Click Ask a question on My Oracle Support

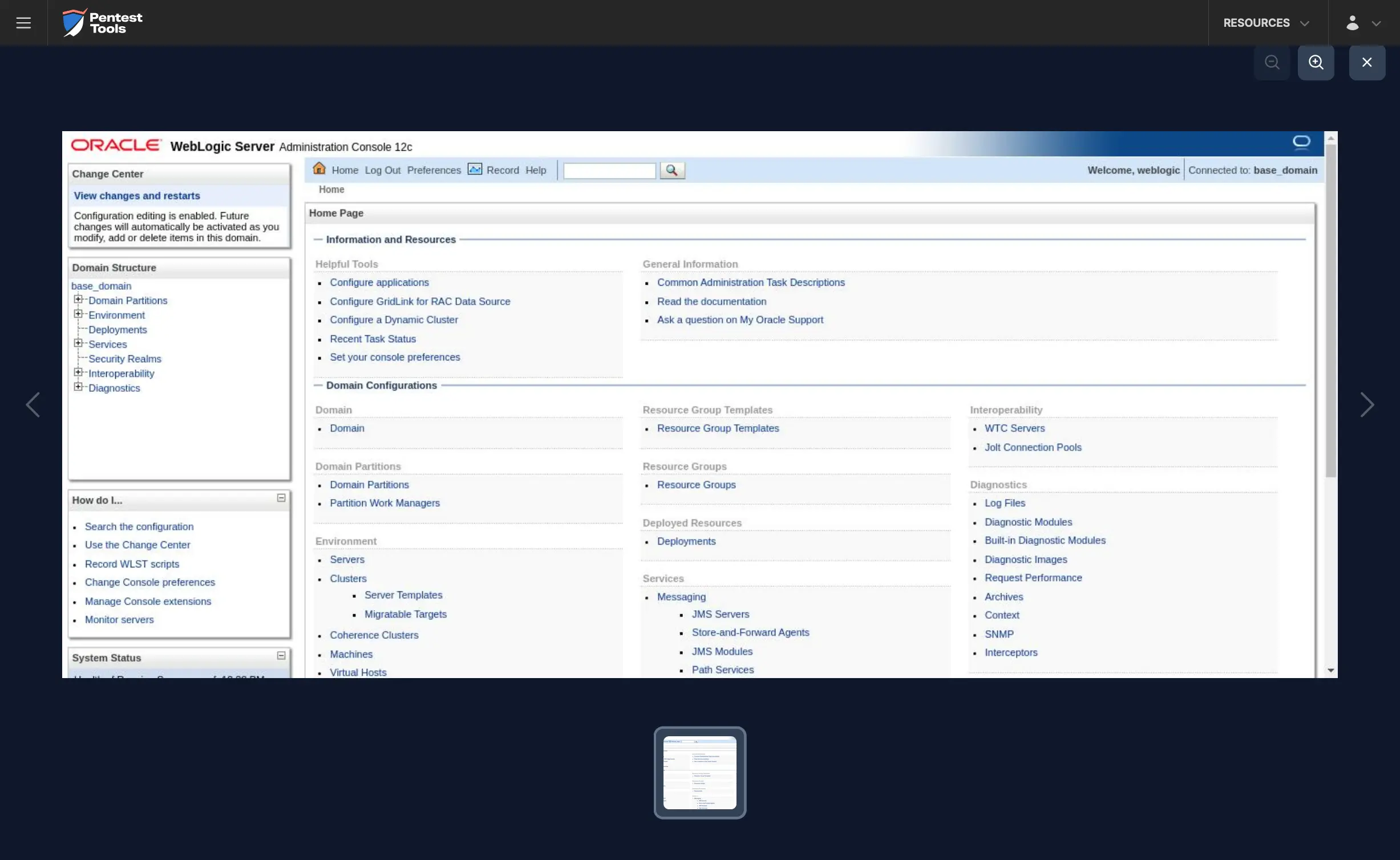pyautogui.click(x=740, y=320)
